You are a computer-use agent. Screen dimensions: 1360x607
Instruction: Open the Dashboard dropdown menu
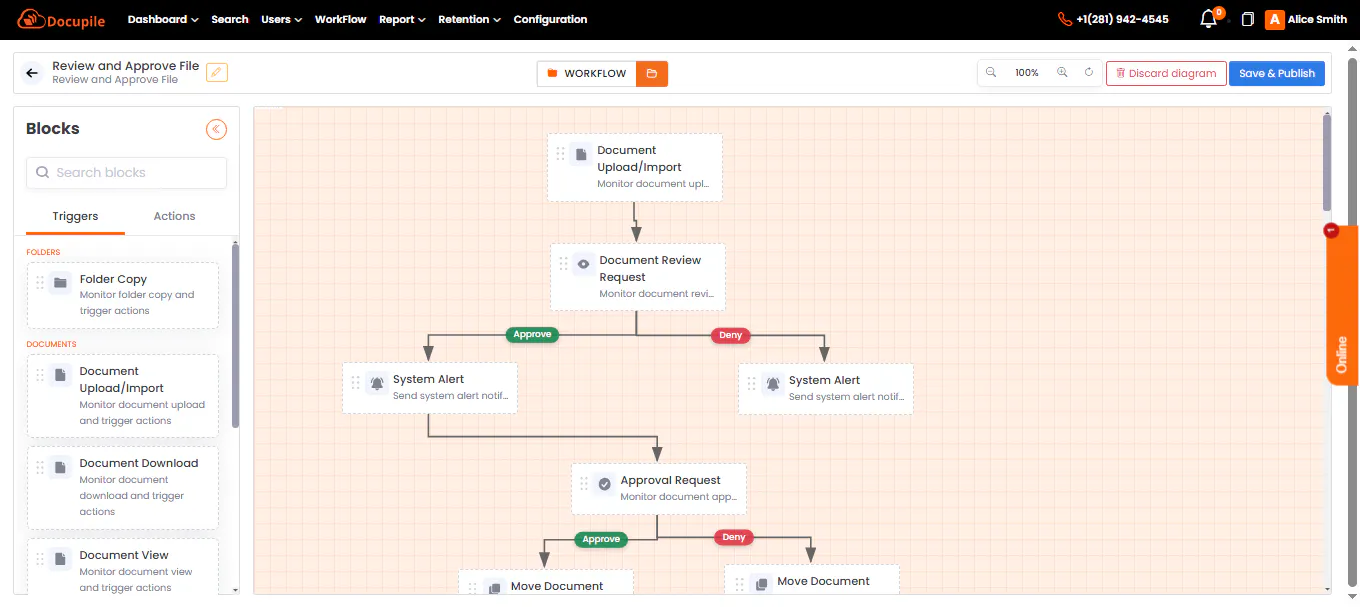click(163, 19)
